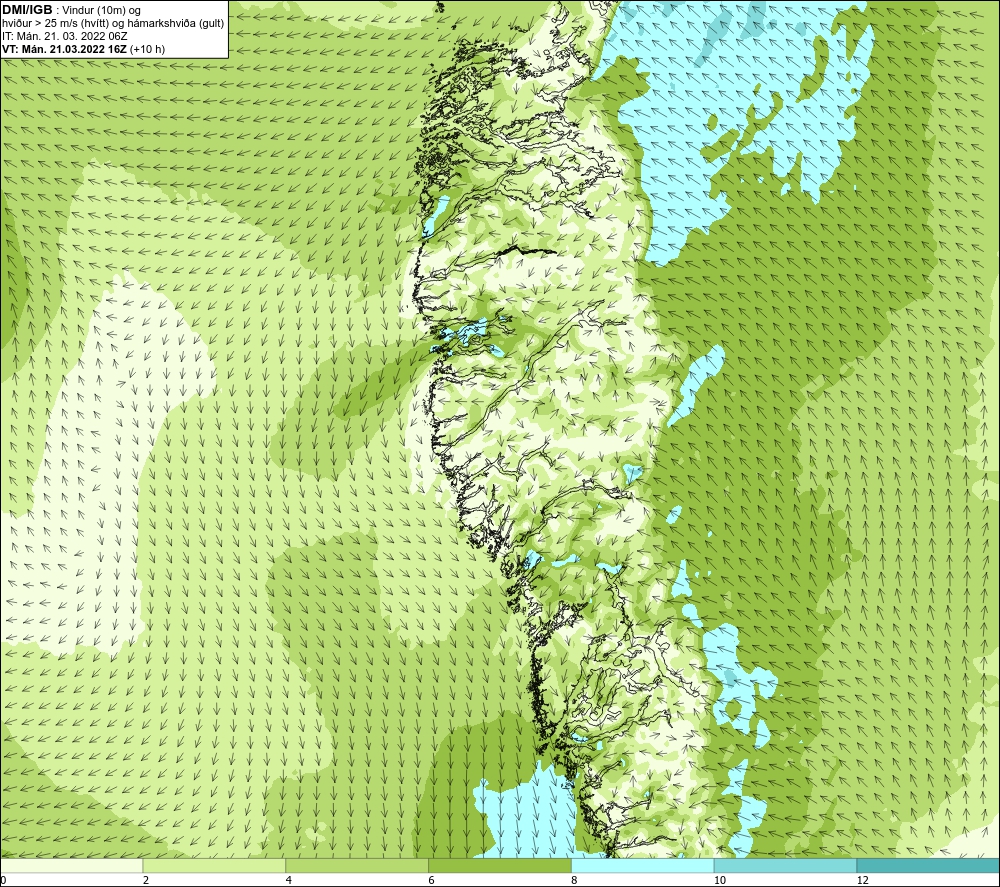Click the legend value '6'
This screenshot has width=1000, height=887.
(x=432, y=880)
